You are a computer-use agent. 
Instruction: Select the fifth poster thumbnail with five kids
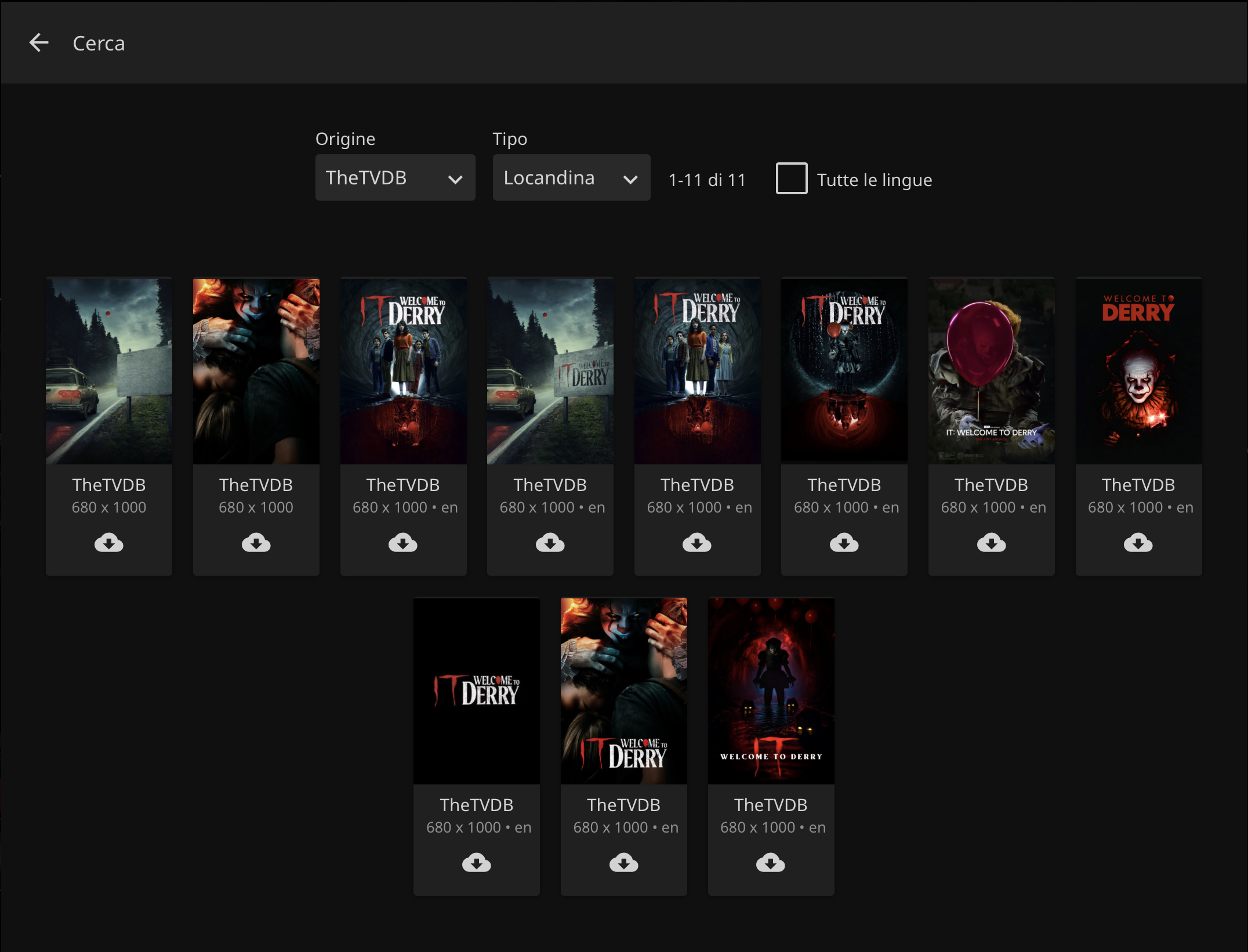pyautogui.click(x=697, y=371)
